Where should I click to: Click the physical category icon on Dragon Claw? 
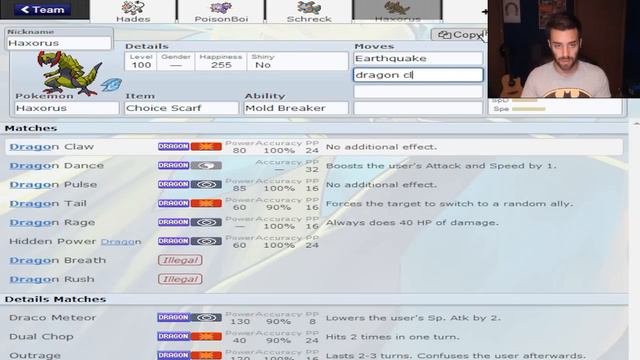pyautogui.click(x=206, y=146)
